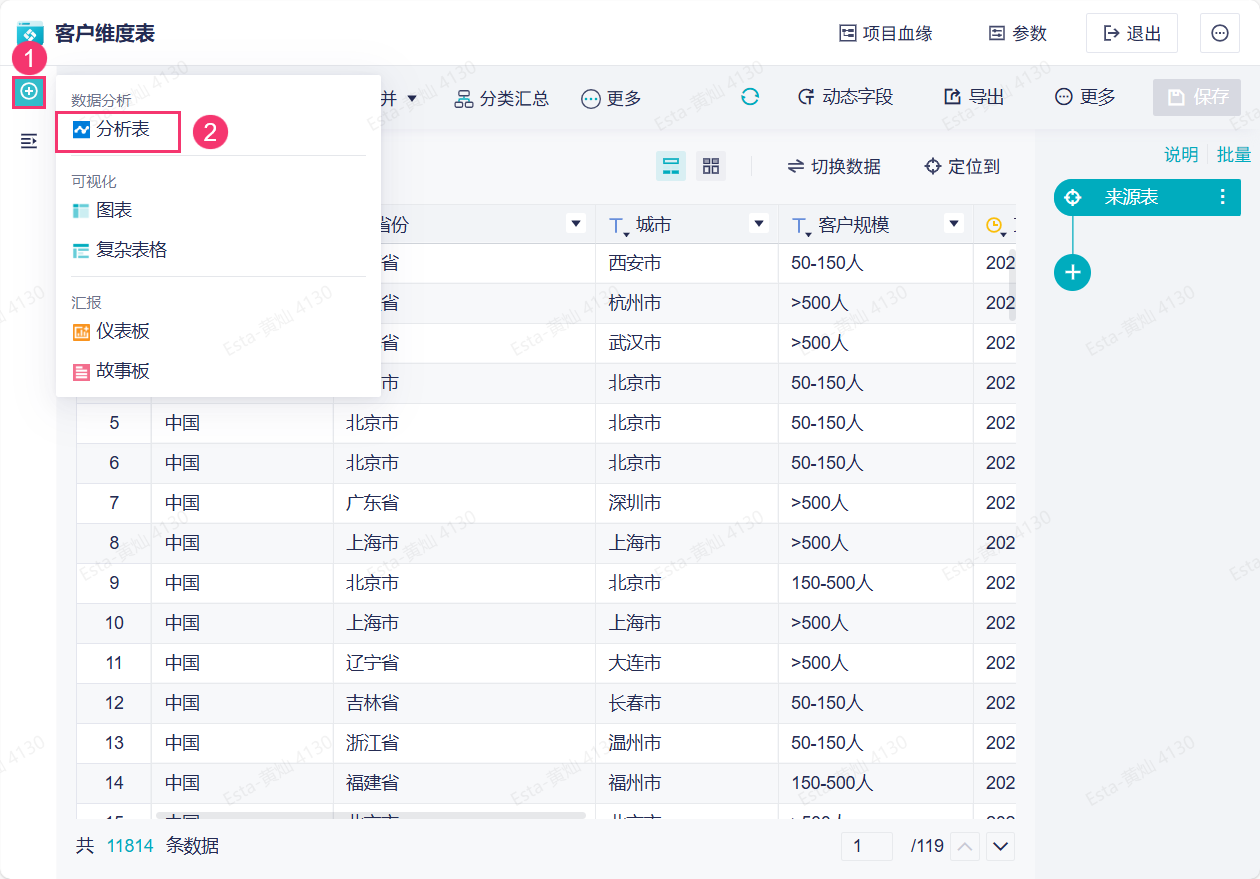Click the 城市 column text type icon
This screenshot has width=1260, height=879.
coord(618,226)
